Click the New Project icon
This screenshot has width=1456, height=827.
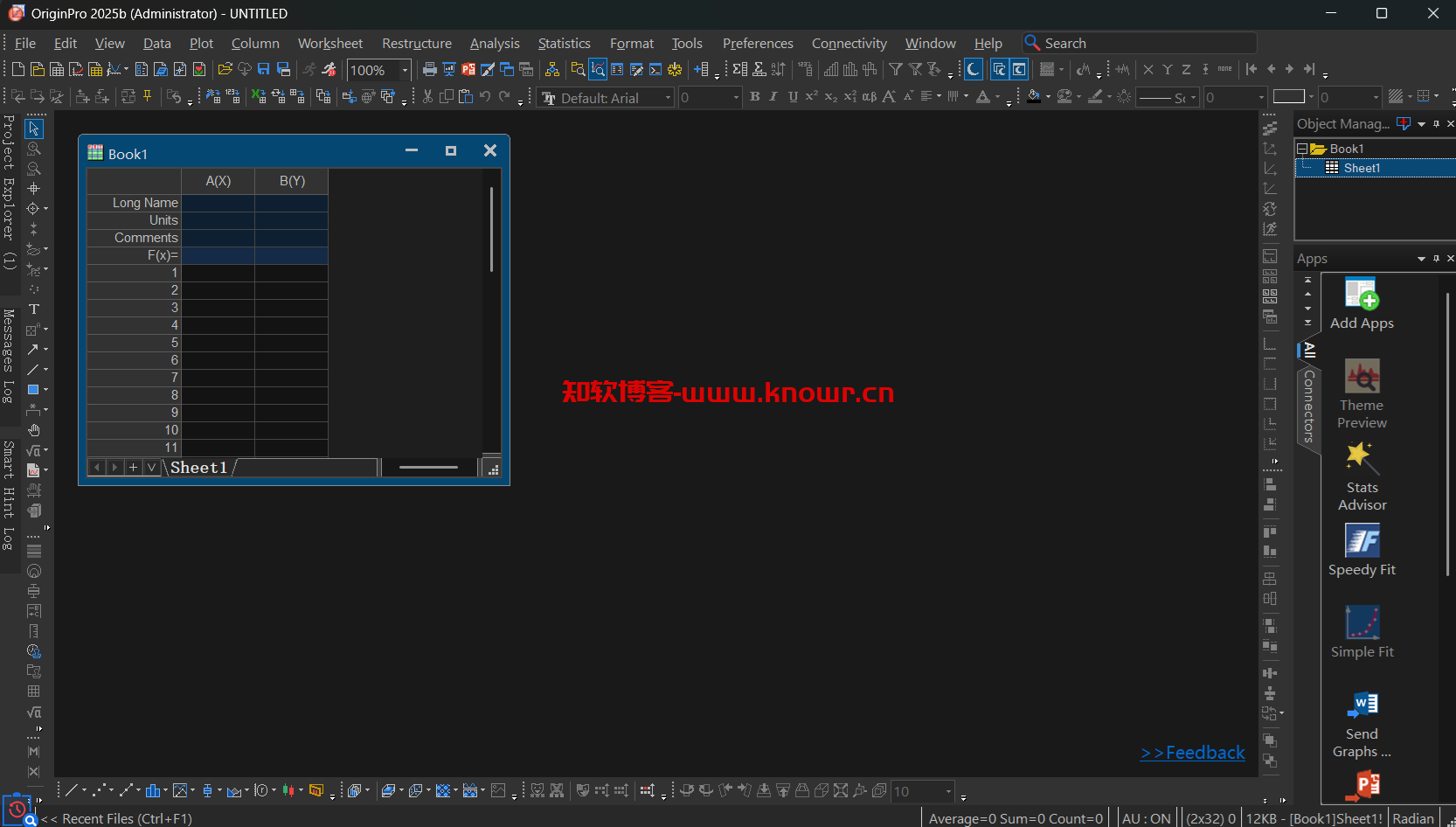(x=17, y=69)
